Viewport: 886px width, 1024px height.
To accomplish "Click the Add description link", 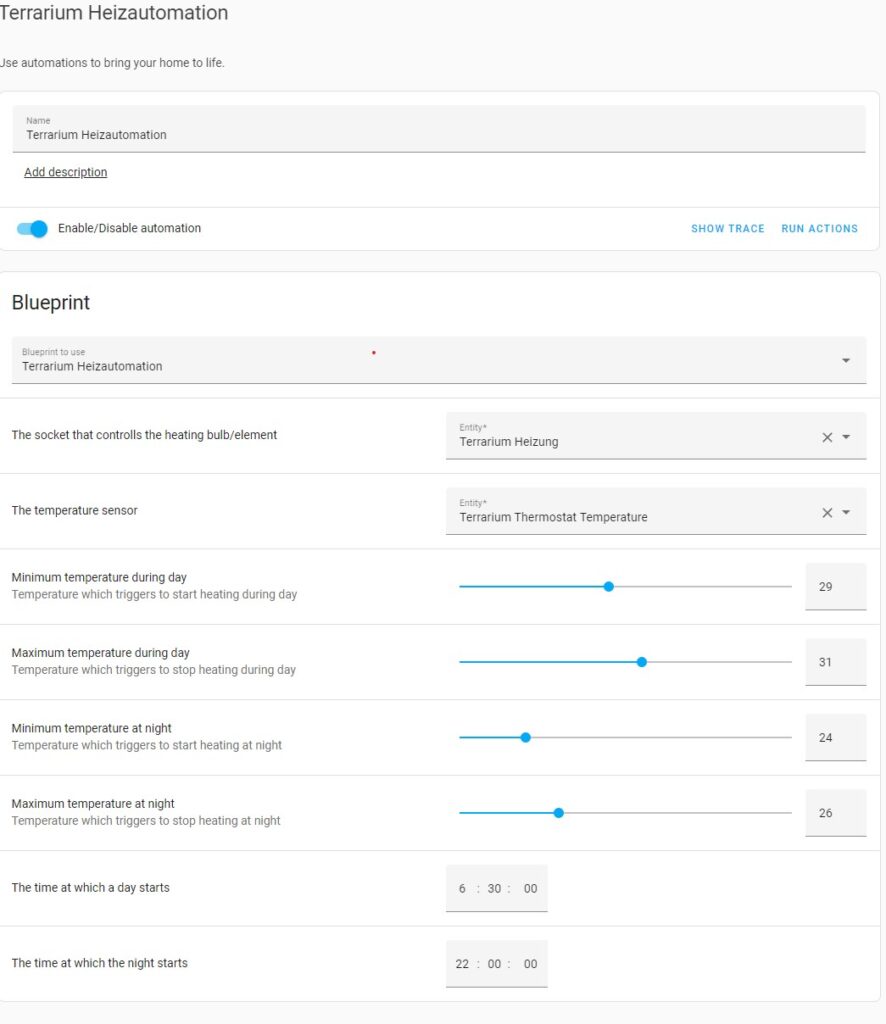I will click(x=65, y=172).
